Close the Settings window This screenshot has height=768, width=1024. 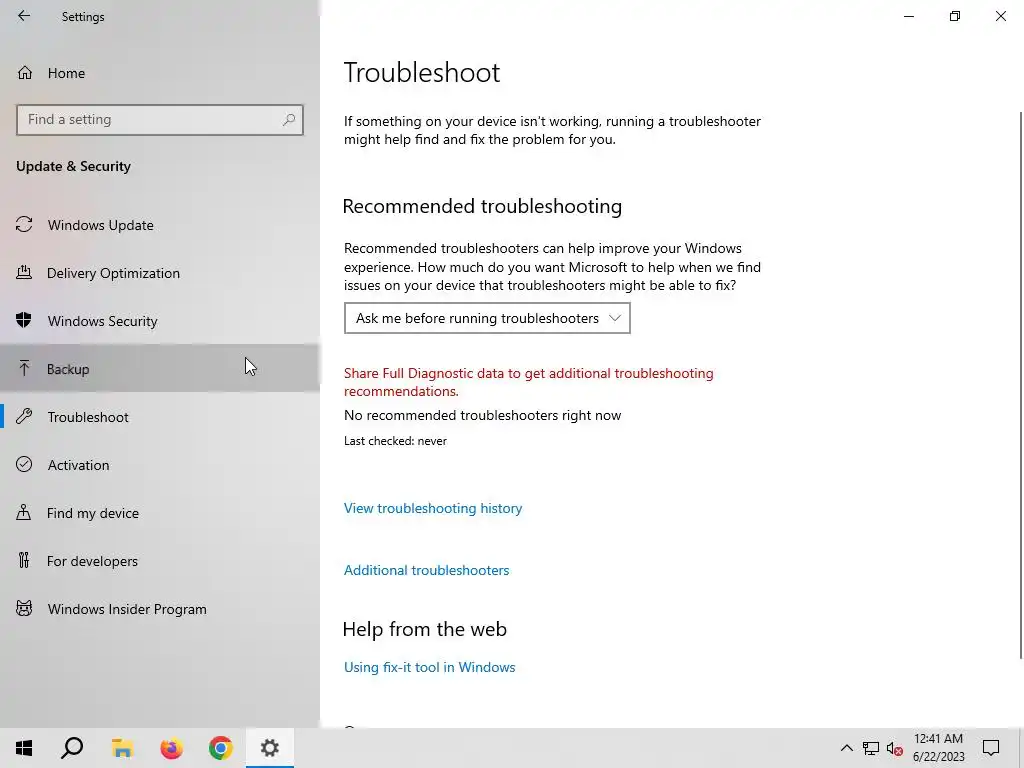(x=1000, y=16)
